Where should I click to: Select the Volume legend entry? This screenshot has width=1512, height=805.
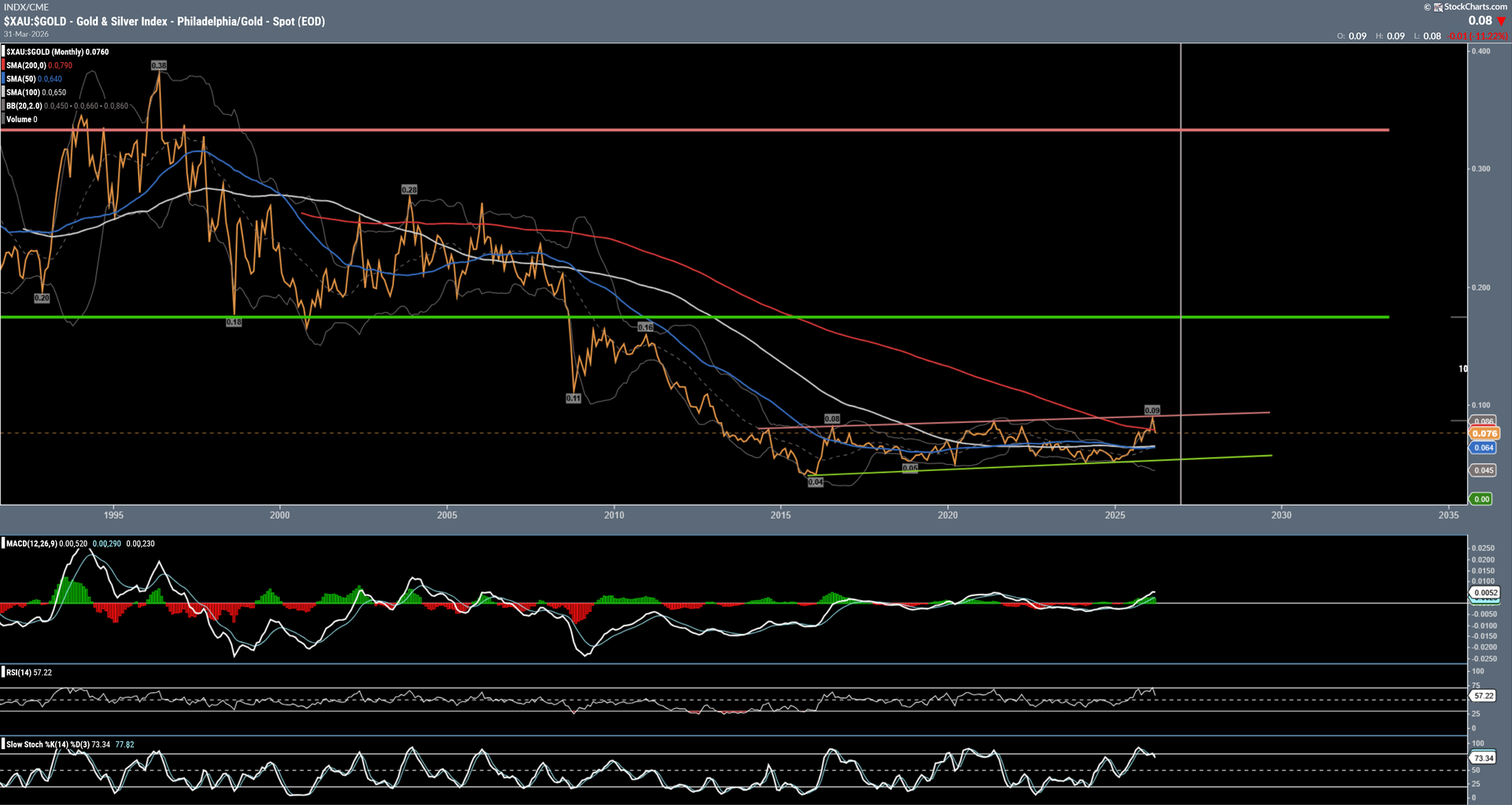click(19, 120)
